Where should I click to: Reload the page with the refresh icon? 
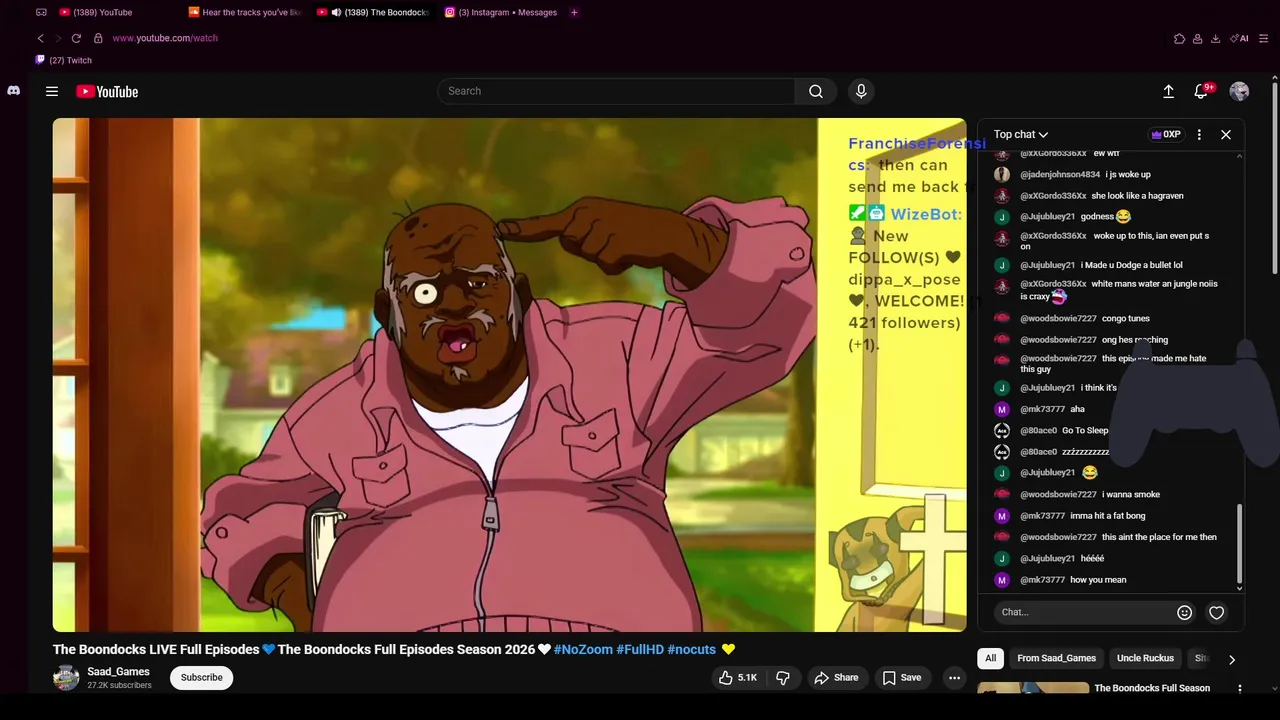pyautogui.click(x=76, y=38)
